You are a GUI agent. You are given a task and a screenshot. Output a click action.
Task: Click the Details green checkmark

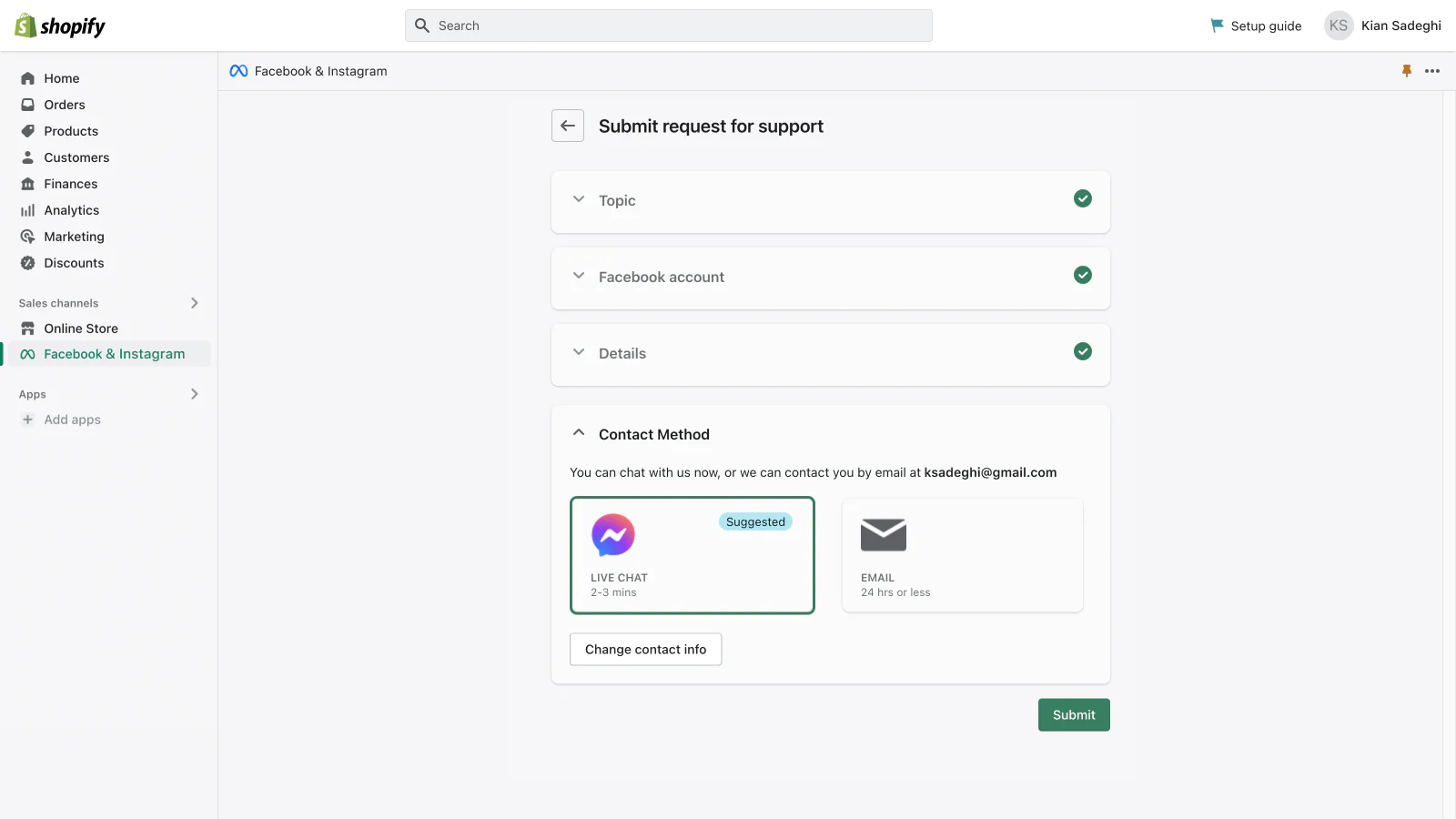click(1083, 351)
